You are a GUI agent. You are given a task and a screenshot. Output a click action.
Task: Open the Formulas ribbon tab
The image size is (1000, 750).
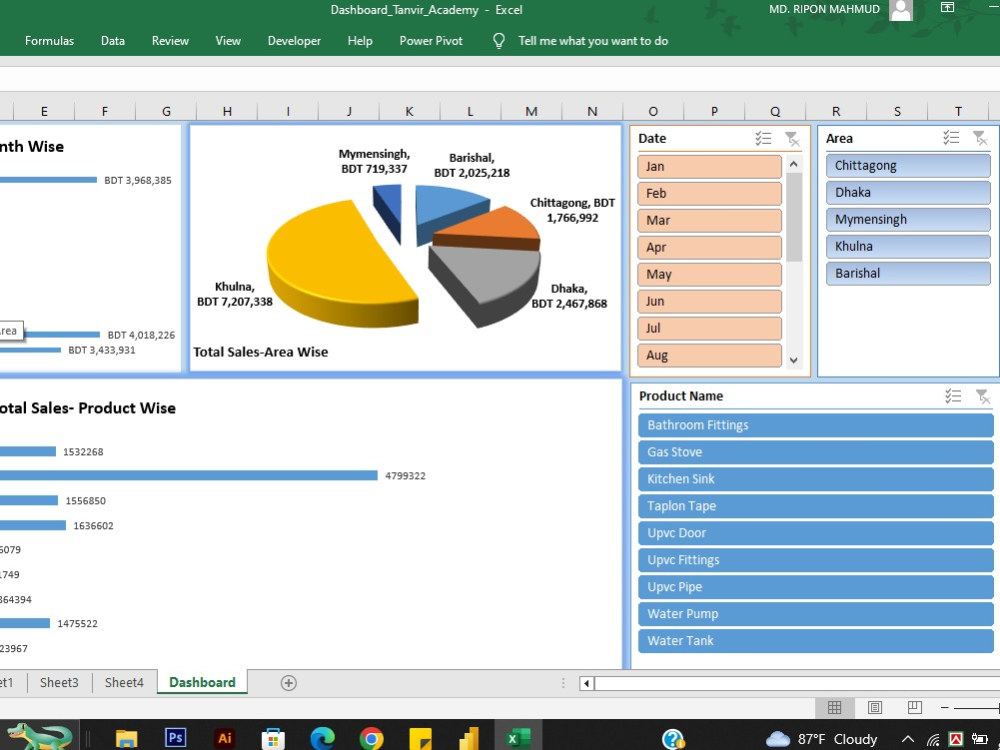tap(49, 41)
